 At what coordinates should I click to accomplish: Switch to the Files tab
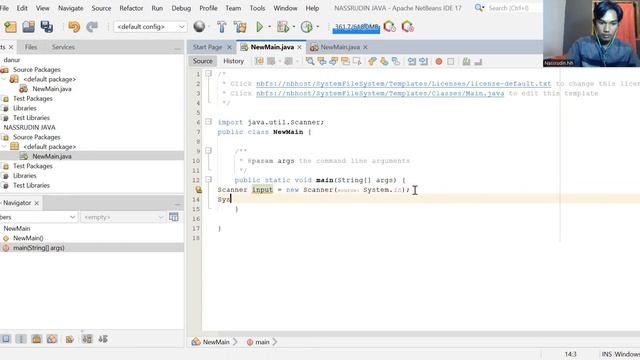click(31, 47)
